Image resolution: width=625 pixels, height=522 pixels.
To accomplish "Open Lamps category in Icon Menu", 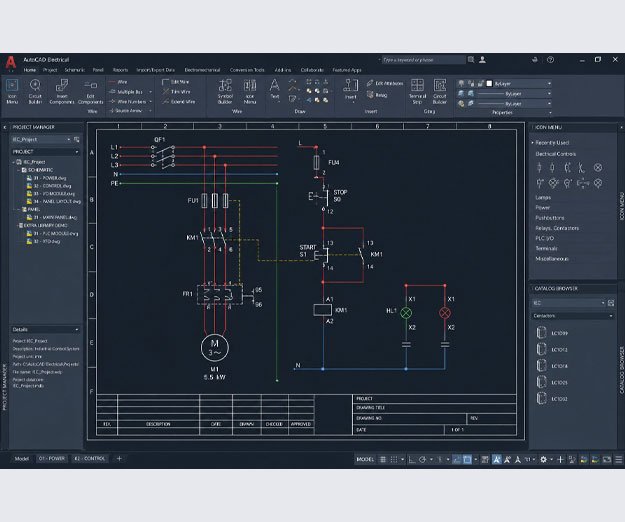I will pos(543,198).
